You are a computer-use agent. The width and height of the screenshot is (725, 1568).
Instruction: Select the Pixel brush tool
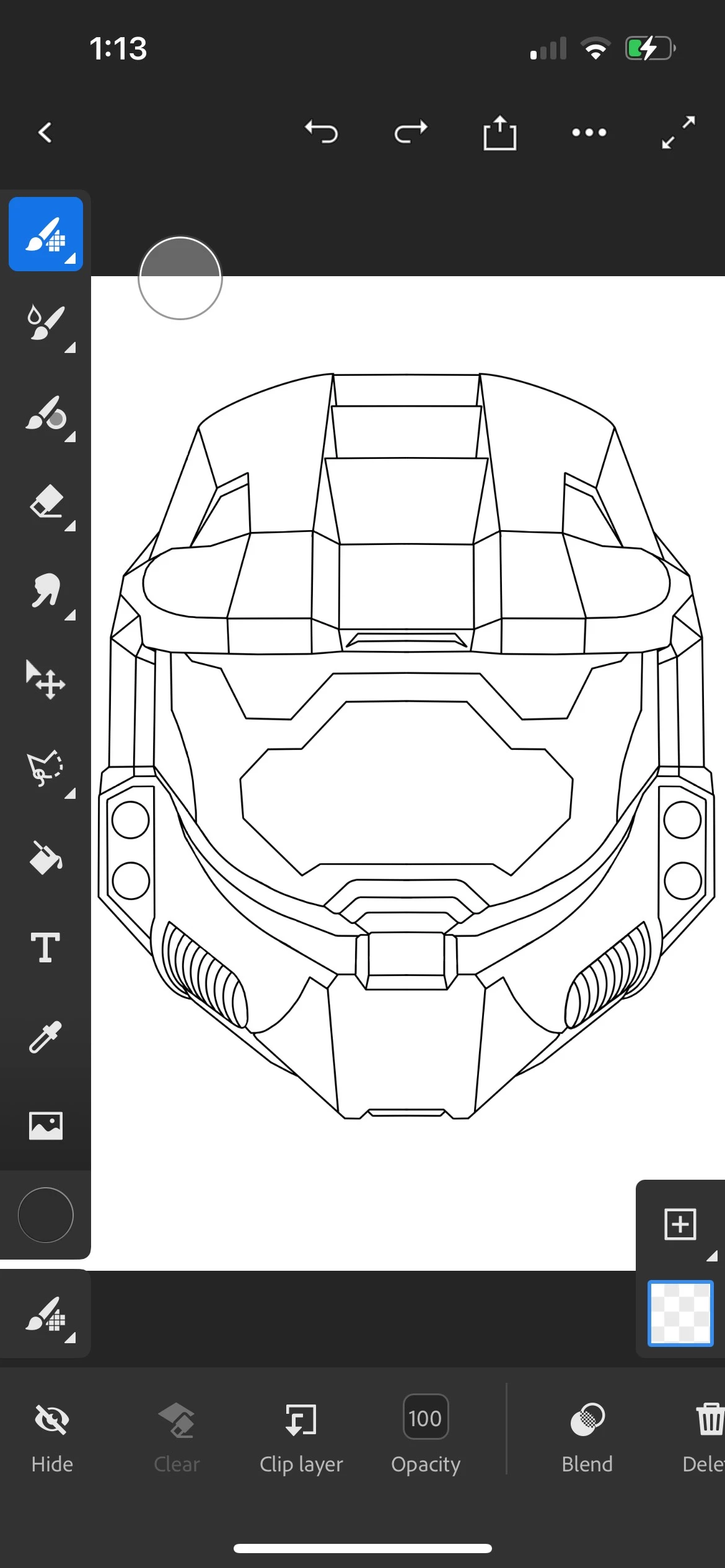coord(46,234)
